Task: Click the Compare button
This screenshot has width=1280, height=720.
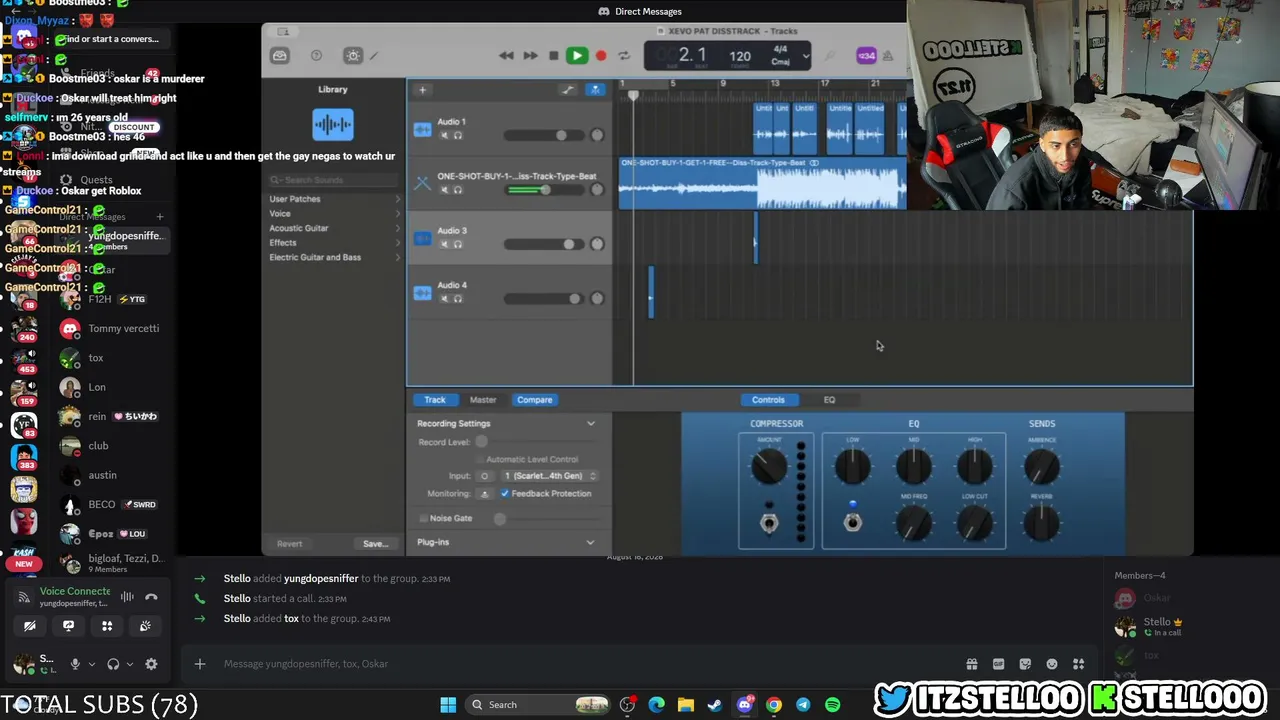Action: pos(534,400)
